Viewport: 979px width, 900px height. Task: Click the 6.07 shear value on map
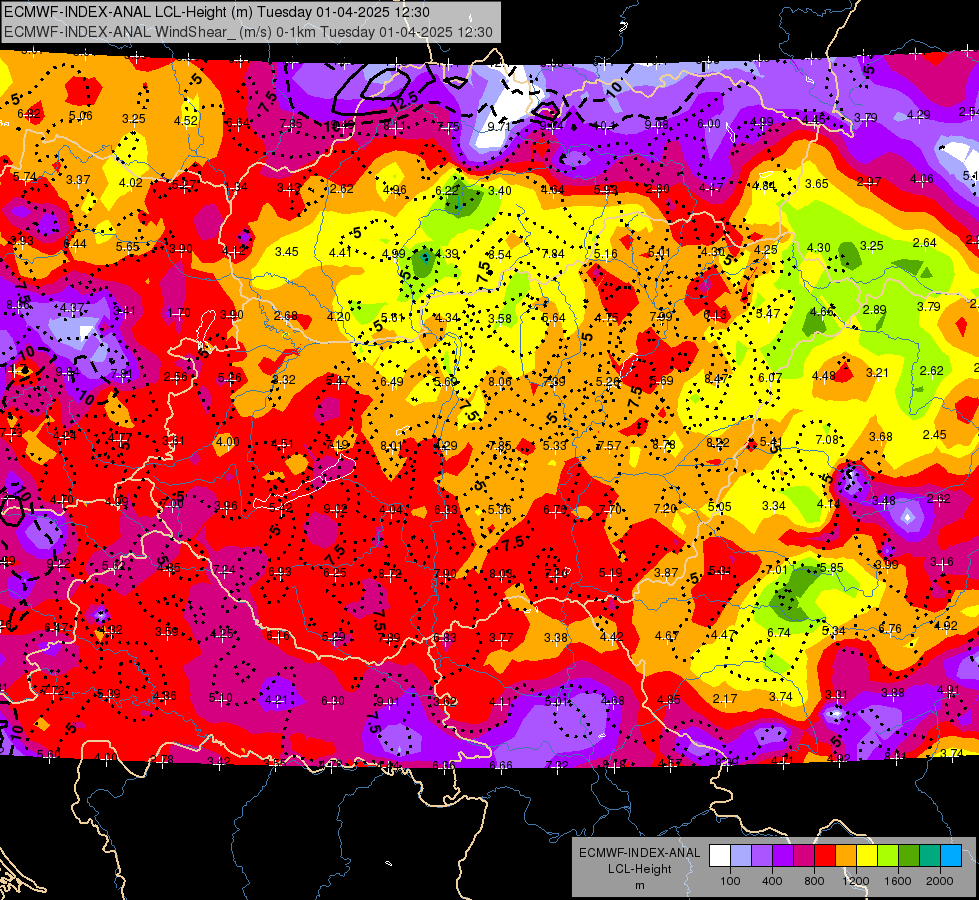(x=770, y=377)
